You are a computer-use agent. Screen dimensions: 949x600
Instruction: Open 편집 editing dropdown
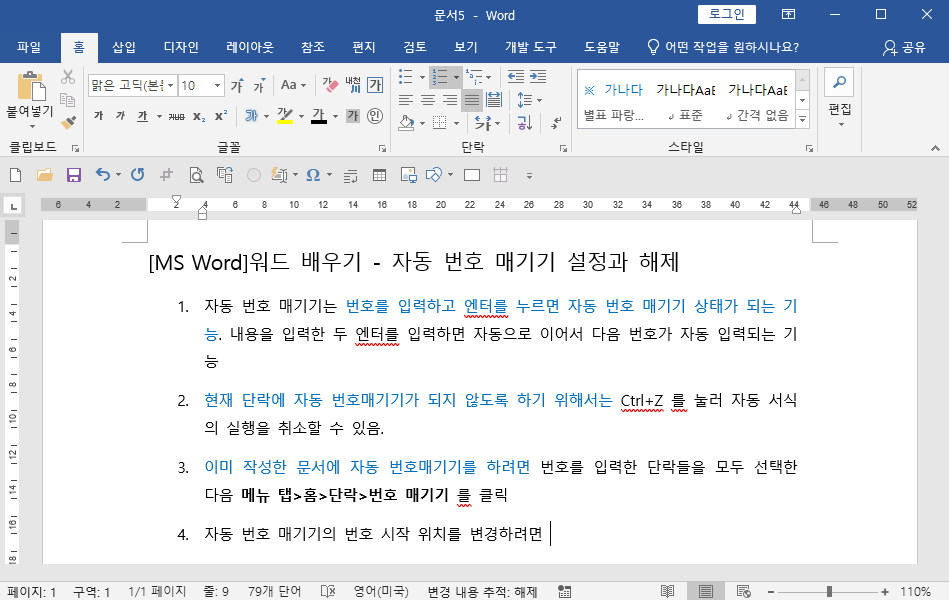(839, 99)
